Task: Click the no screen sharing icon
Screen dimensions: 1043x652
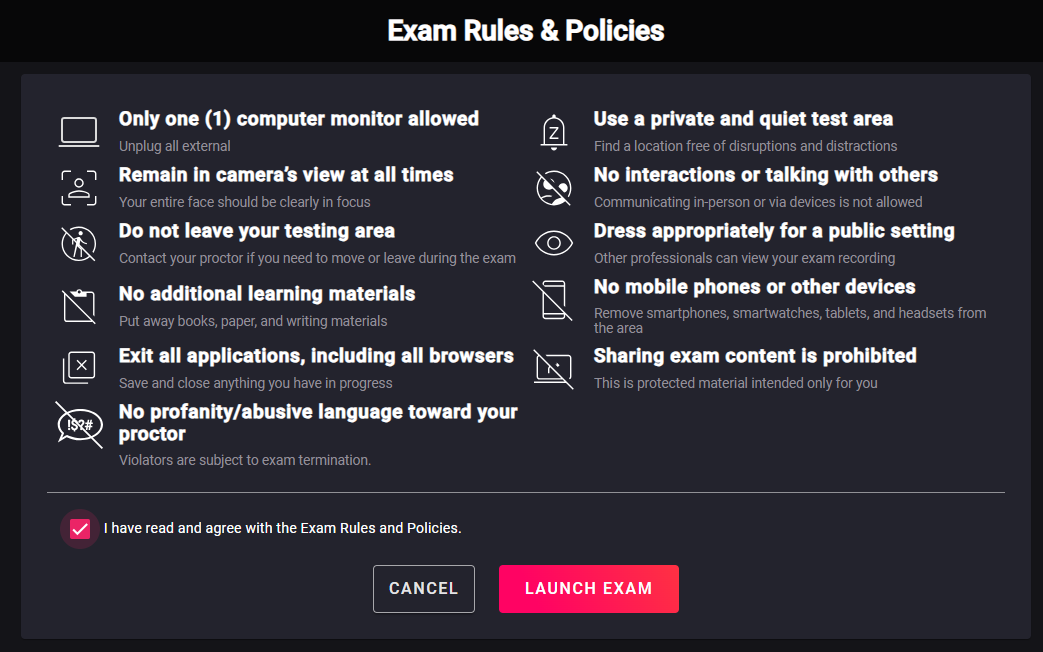Action: point(553,368)
